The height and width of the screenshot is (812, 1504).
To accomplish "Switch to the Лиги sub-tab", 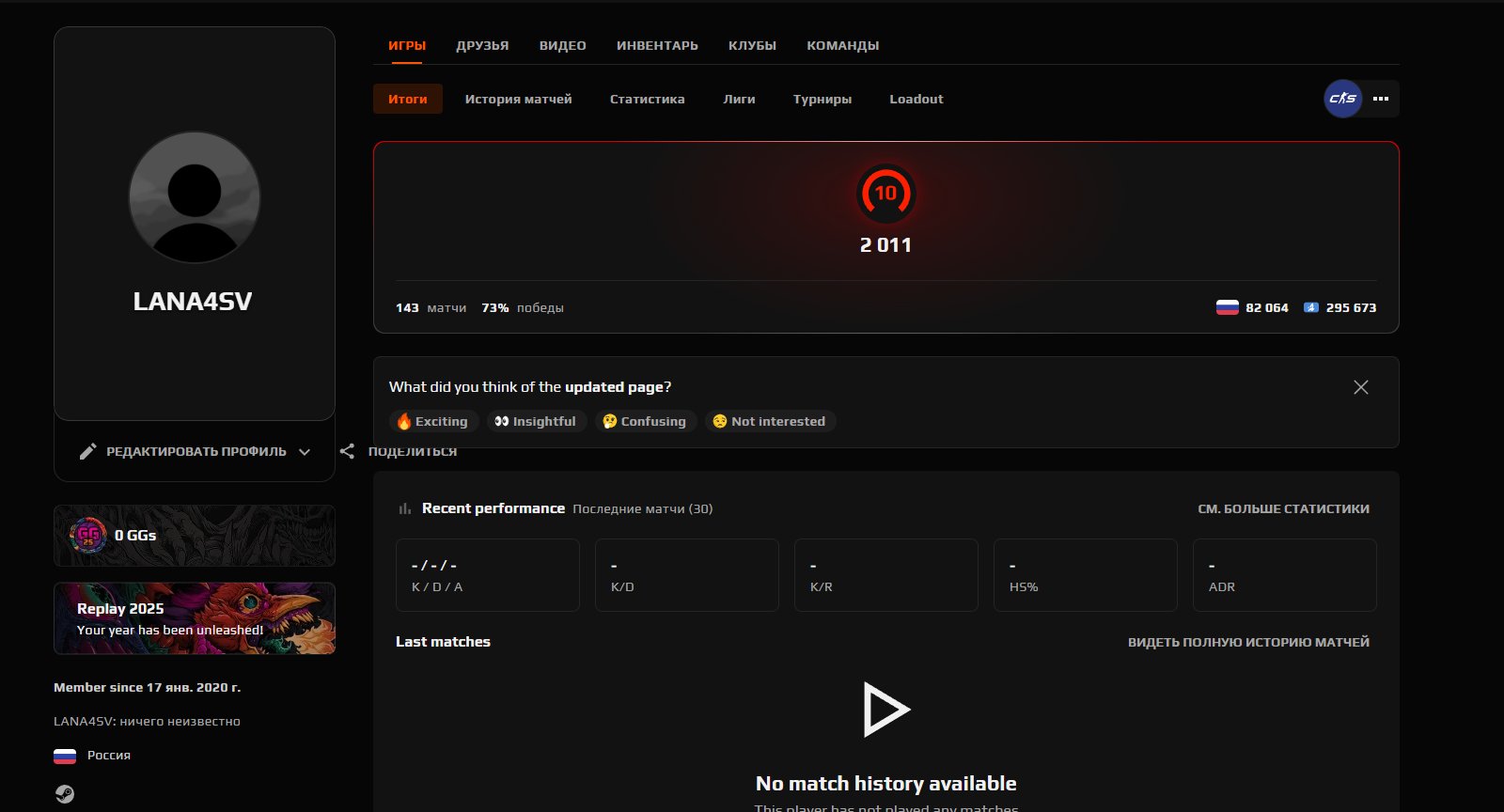I will tap(739, 99).
